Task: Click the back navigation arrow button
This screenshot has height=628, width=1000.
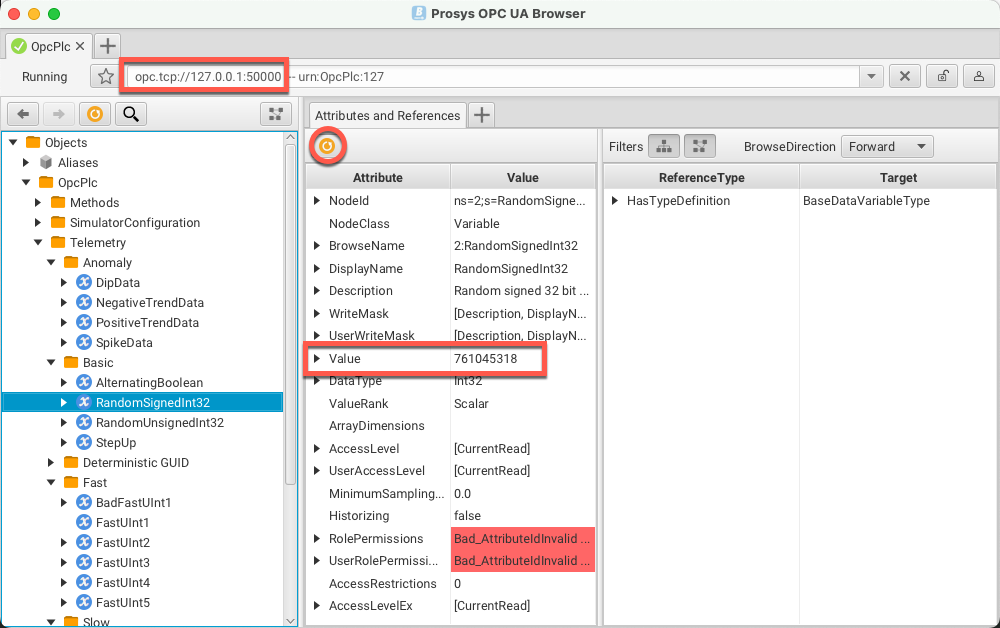Action: 24,114
